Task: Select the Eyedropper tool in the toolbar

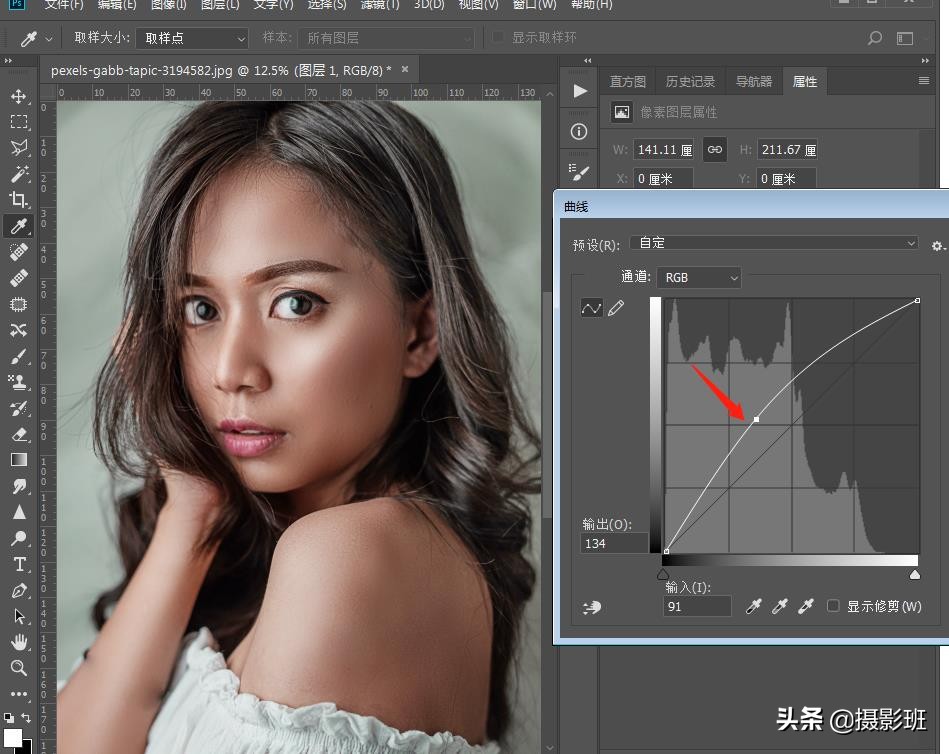Action: (x=19, y=226)
